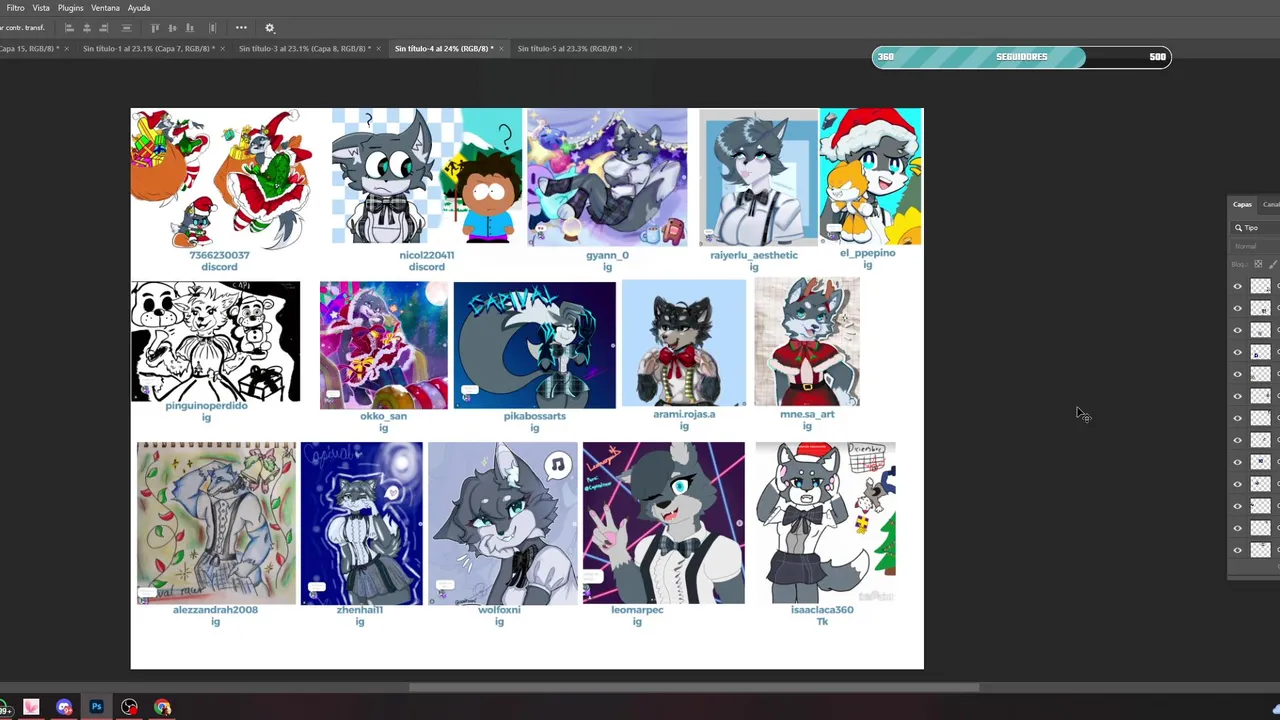Toggle visibility of the bottom-most visible layer
Screen dimensions: 1280x720
click(1237, 550)
